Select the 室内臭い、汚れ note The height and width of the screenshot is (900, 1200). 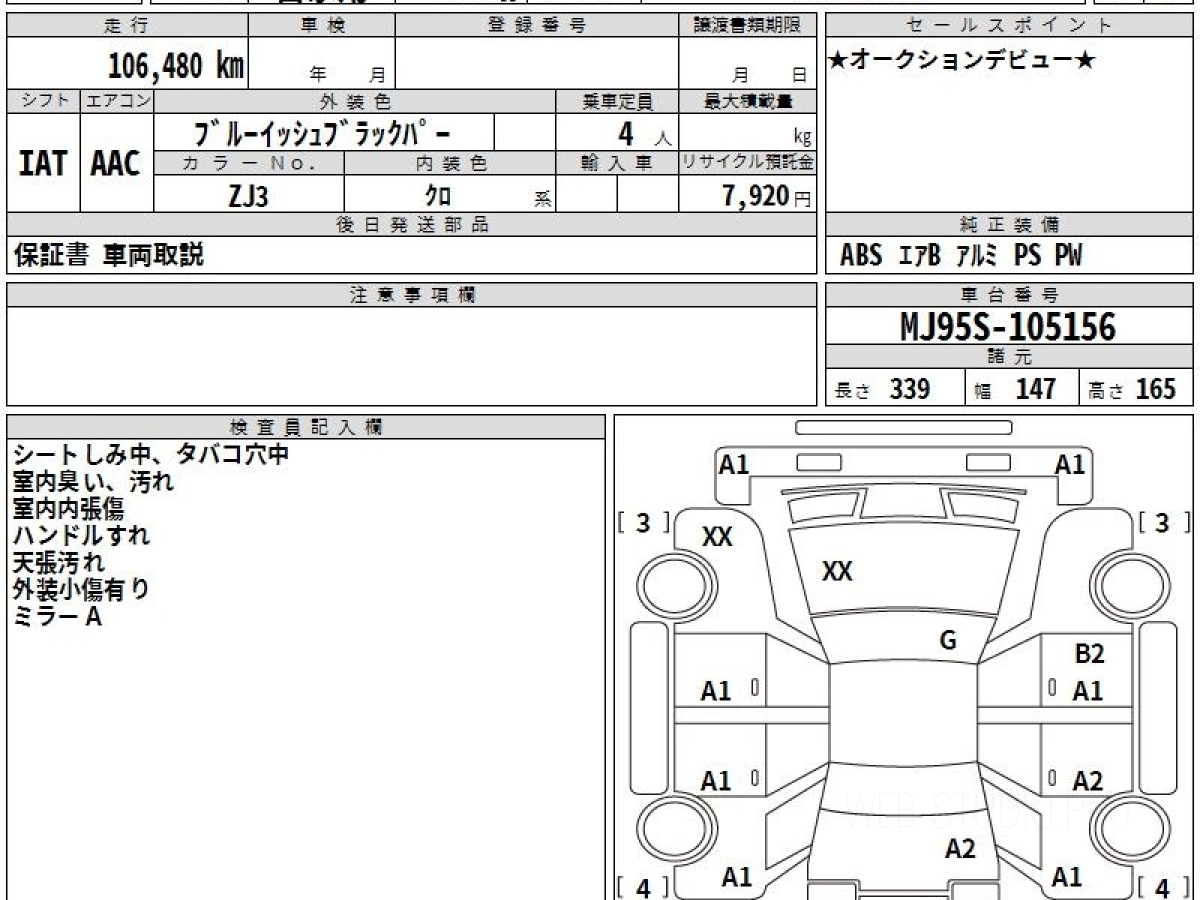pyautogui.click(x=94, y=481)
